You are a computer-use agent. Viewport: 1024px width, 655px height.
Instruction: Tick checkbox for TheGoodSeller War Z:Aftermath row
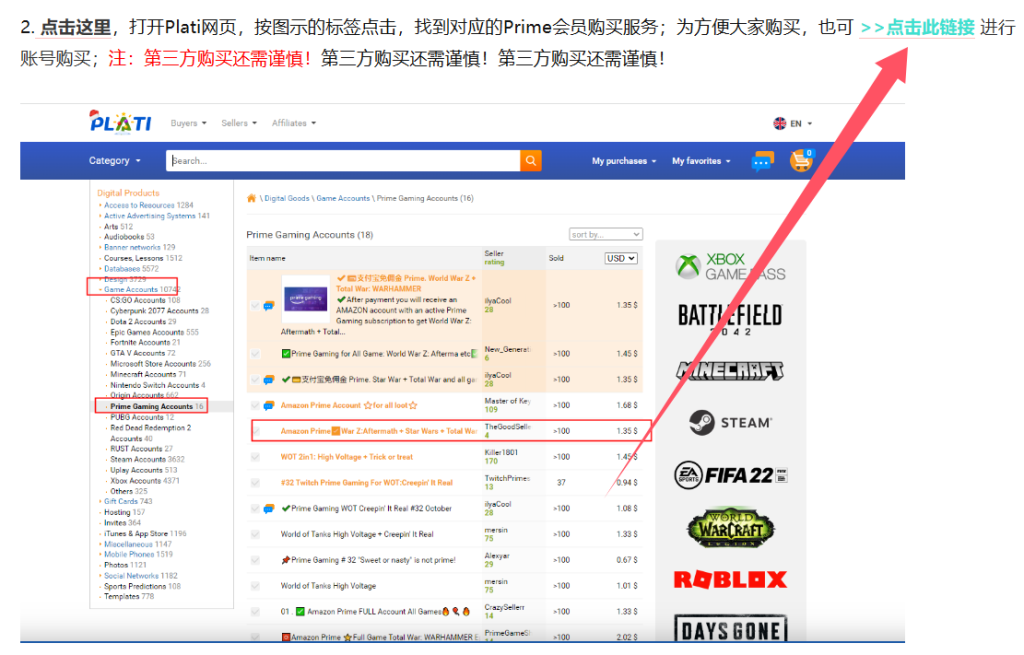click(255, 431)
